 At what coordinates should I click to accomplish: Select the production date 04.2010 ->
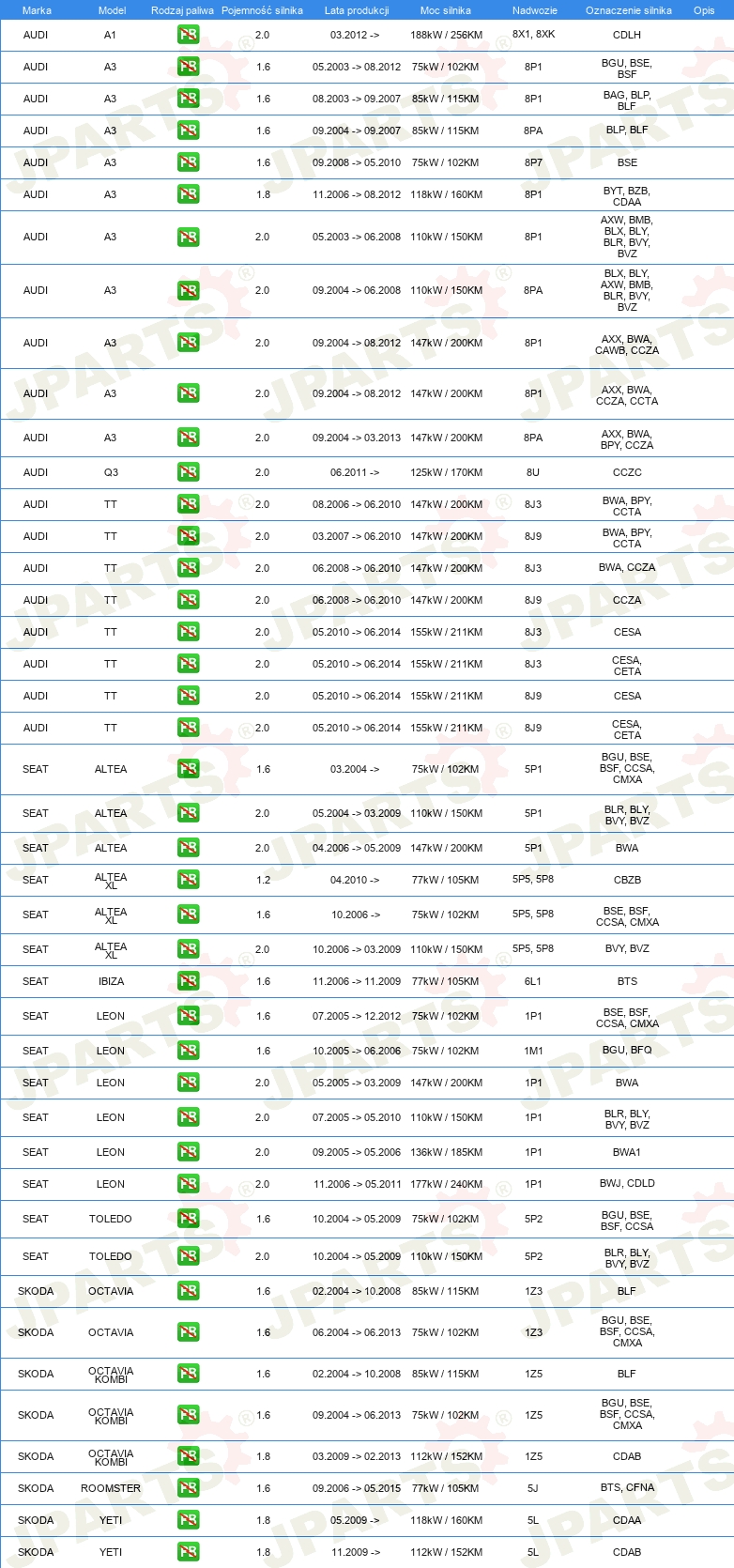[355, 880]
